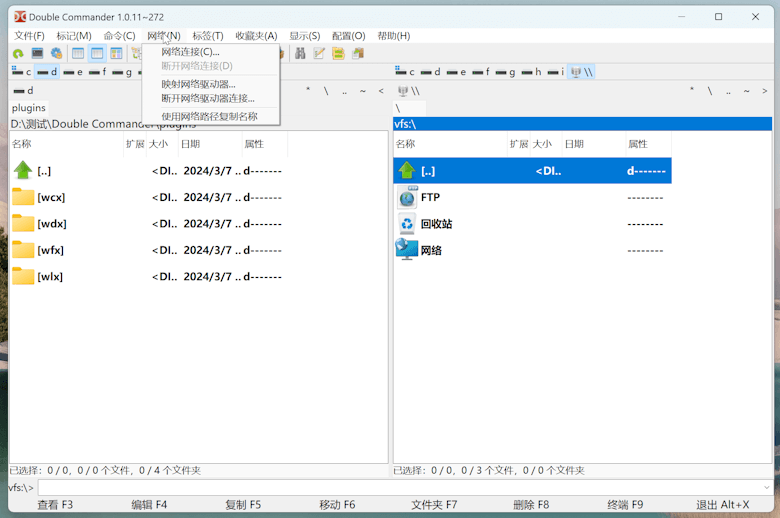Switch to the thumbnails view icon
This screenshot has height=518, width=780.
116,53
